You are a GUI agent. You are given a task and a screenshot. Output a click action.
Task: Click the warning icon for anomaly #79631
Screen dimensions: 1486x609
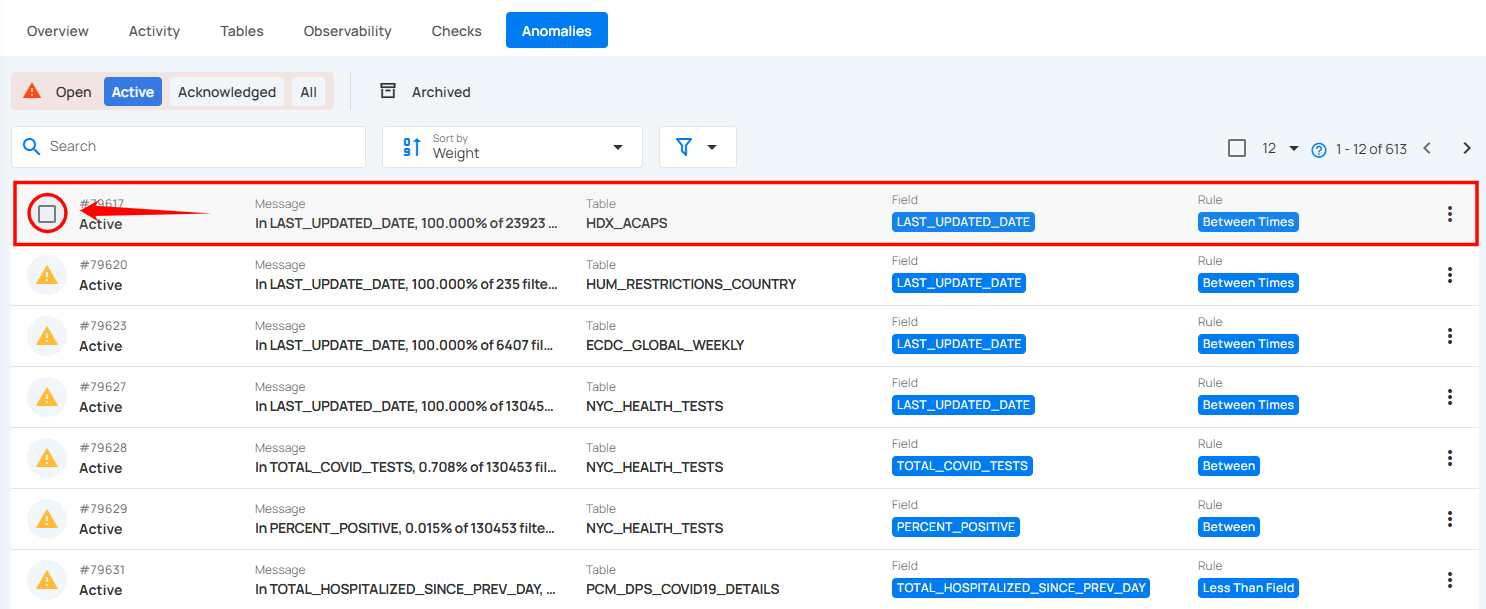click(x=46, y=580)
